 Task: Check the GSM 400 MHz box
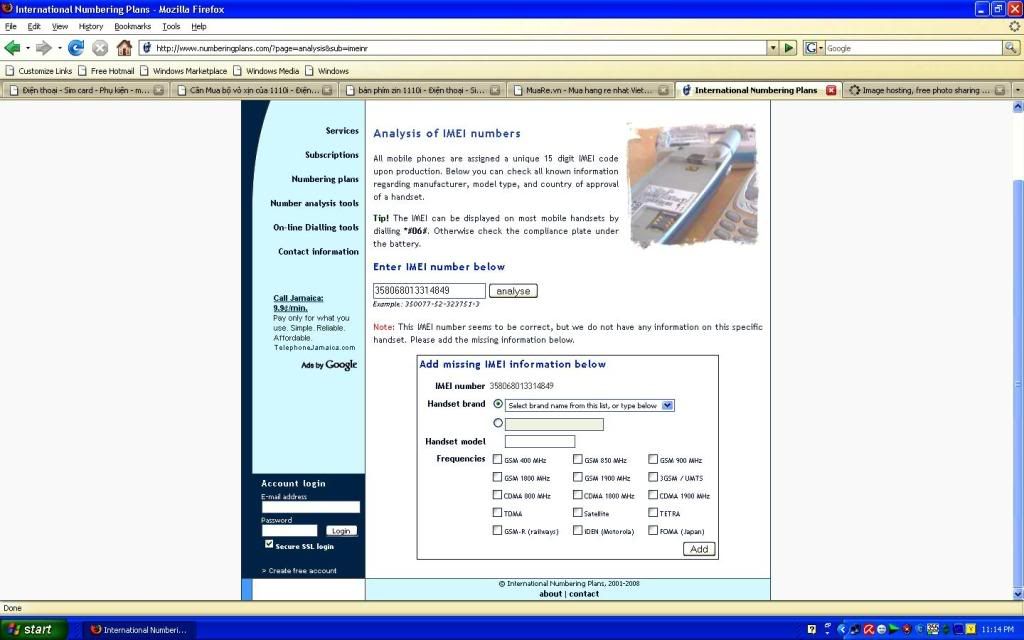click(x=498, y=460)
